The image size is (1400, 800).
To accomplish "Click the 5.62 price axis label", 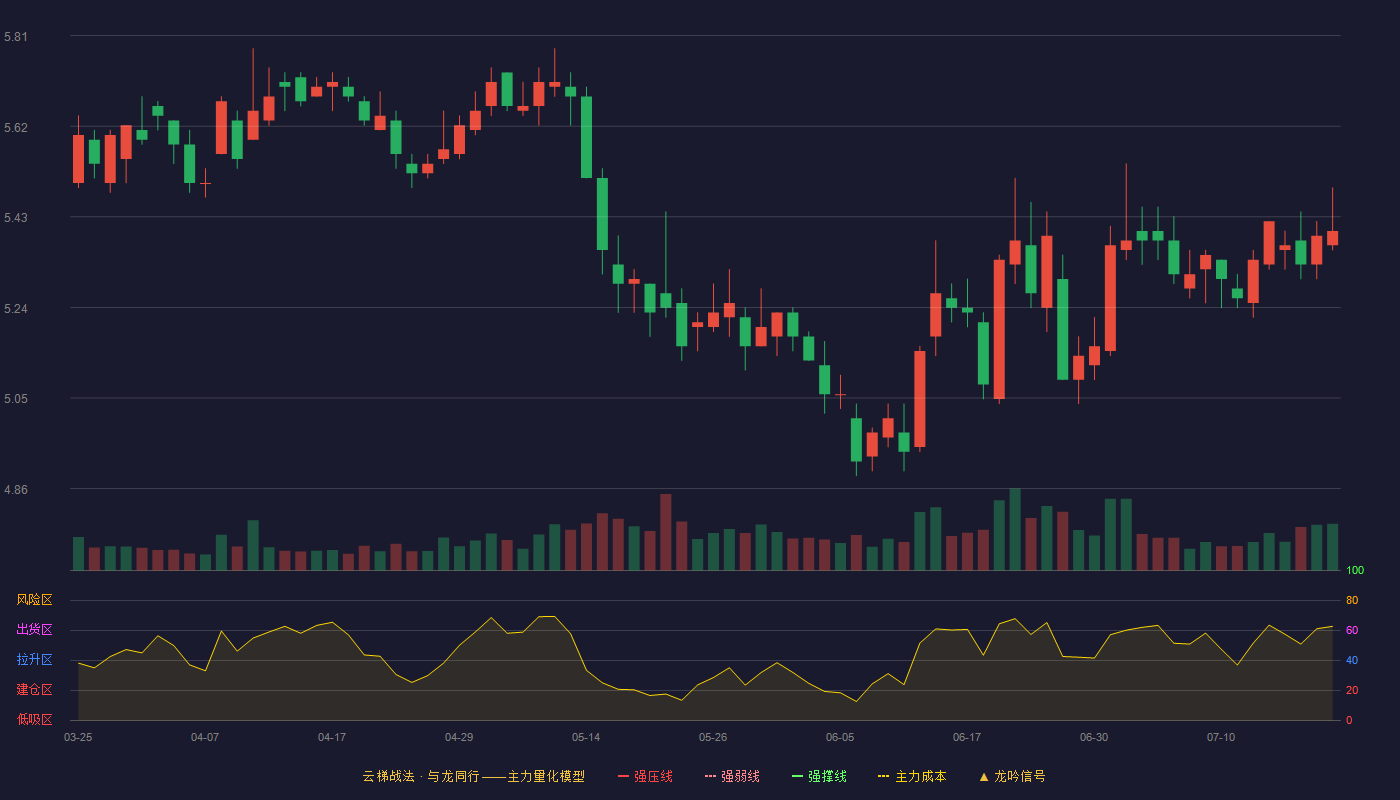I will point(16,128).
